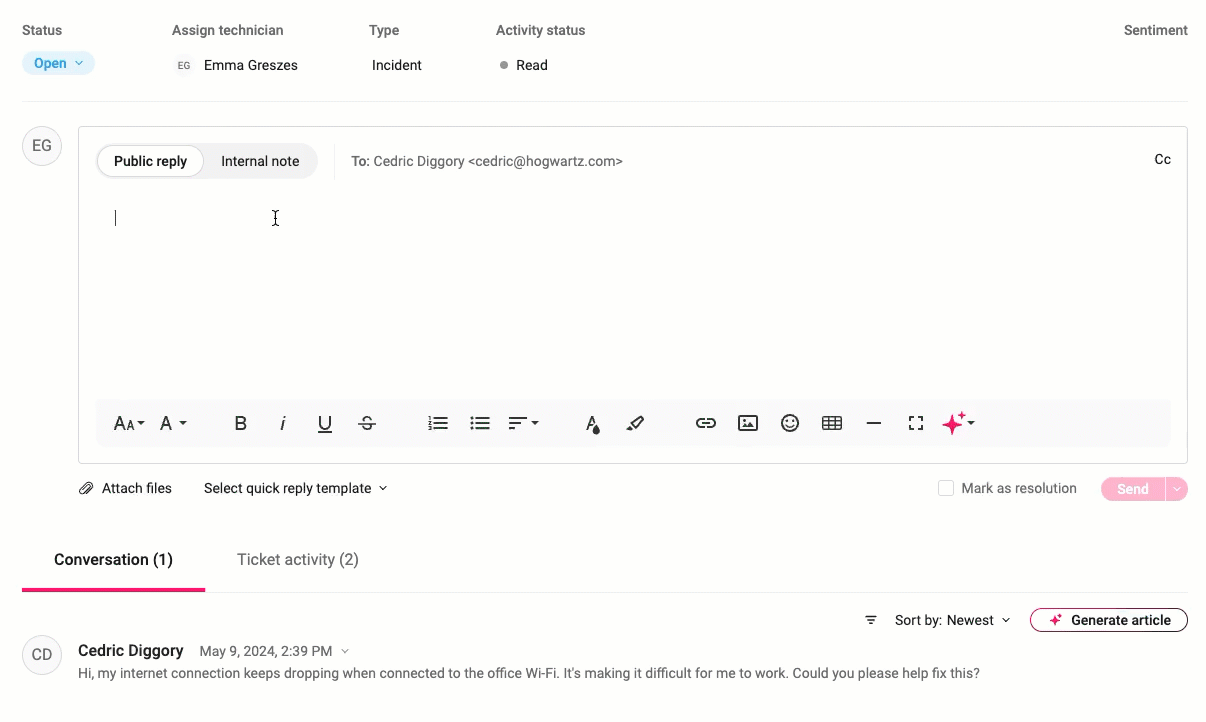Click the EG author avatar

42,146
